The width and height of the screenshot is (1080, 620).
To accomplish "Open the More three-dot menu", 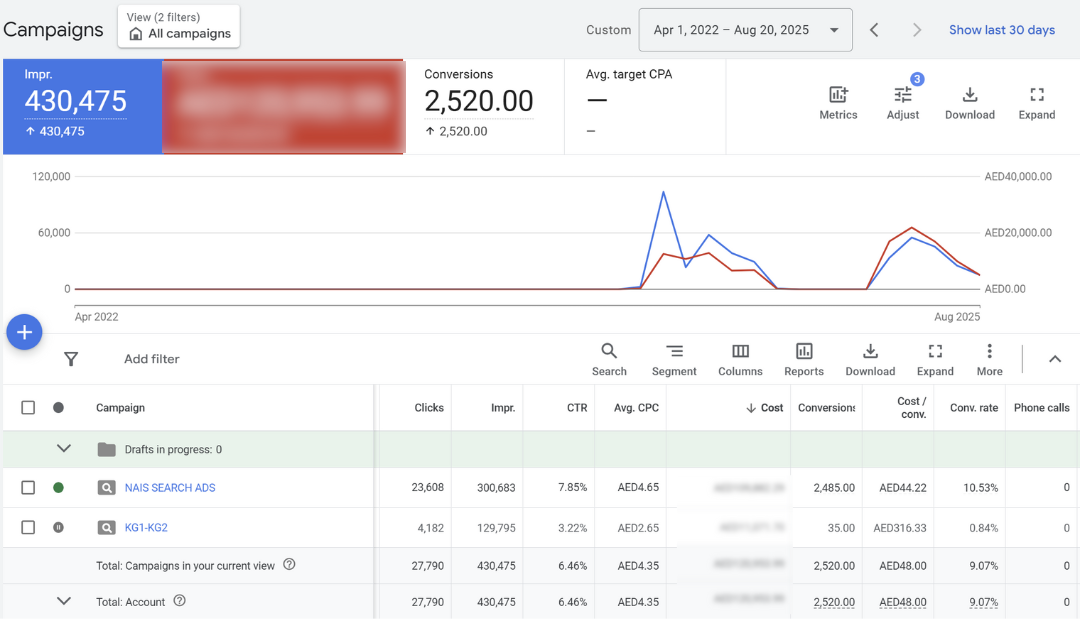I will (989, 352).
